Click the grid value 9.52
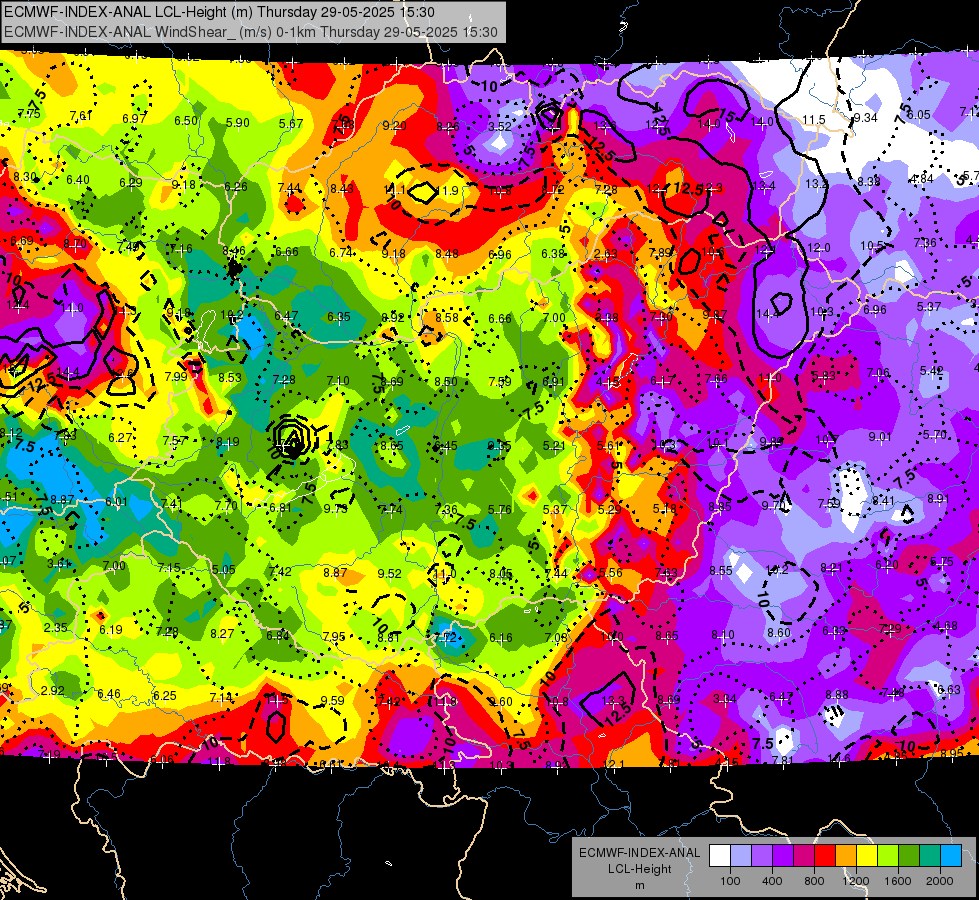Image resolution: width=979 pixels, height=900 pixels. click(390, 573)
